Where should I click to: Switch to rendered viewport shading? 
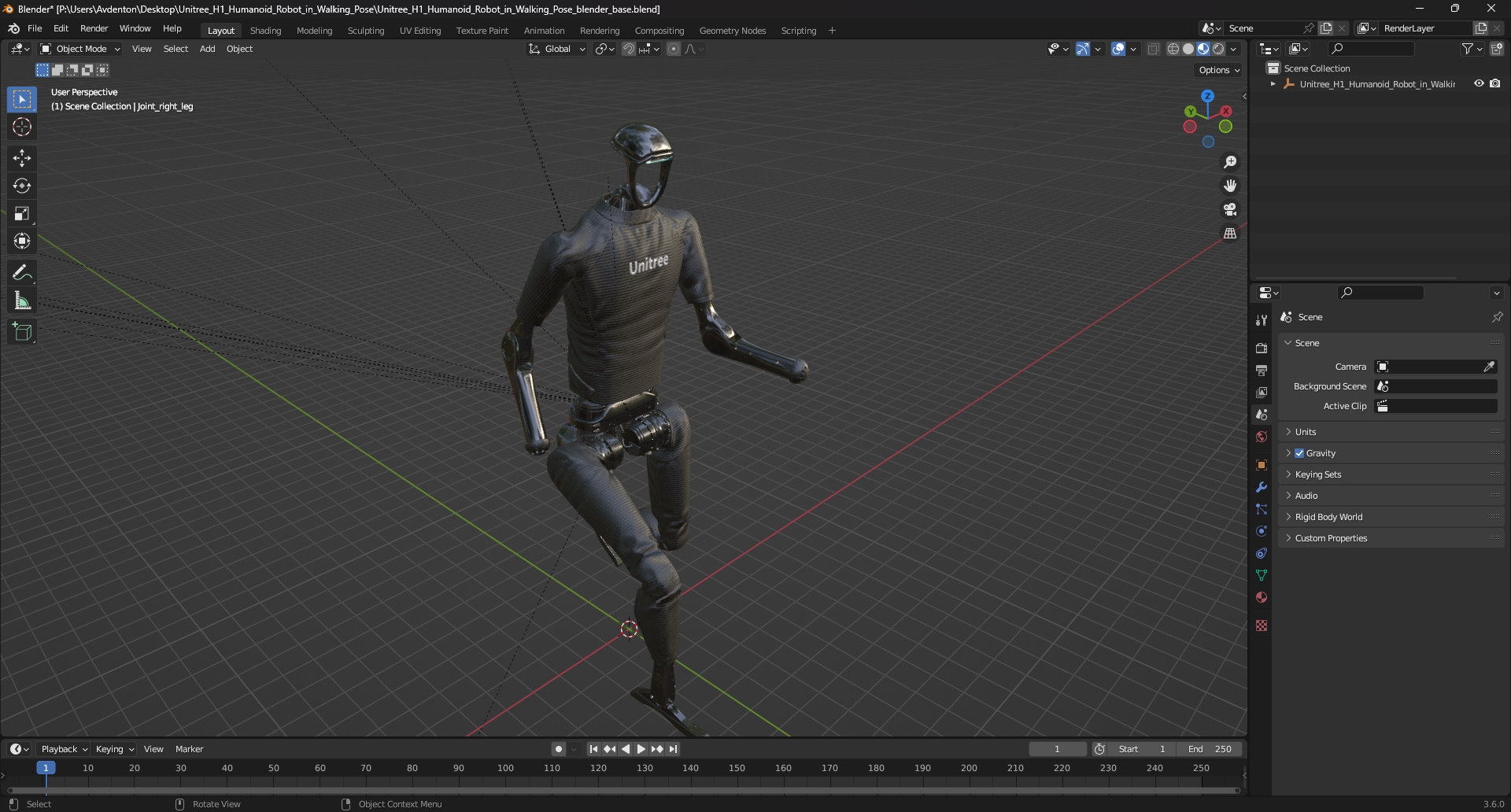coord(1218,49)
